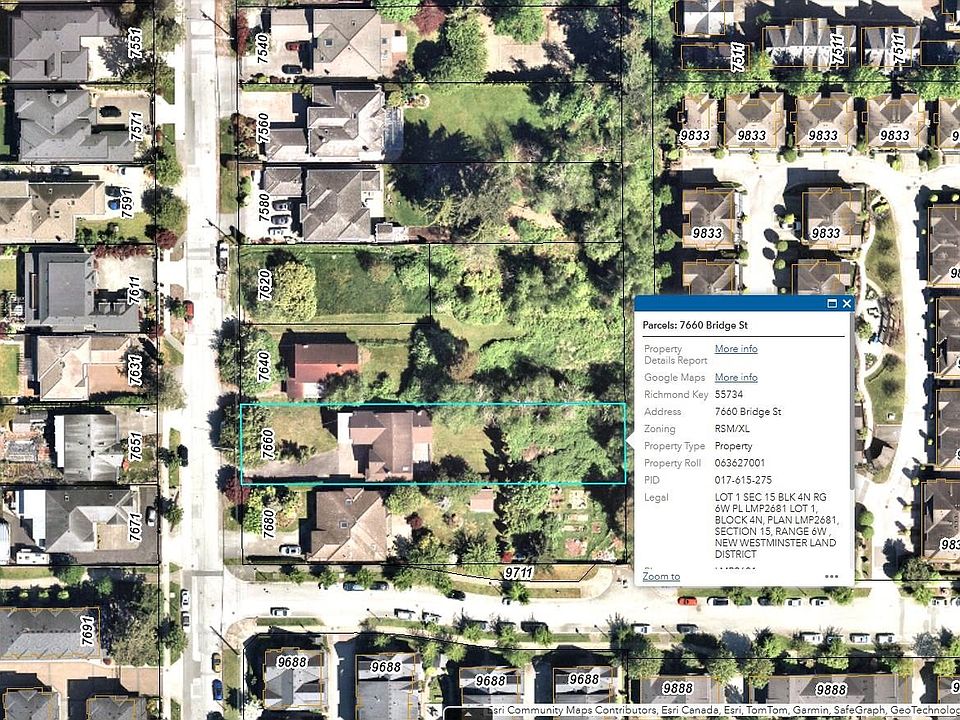Click parcel label 9711 on the map
Image resolution: width=960 pixels, height=720 pixels.
[x=519, y=573]
